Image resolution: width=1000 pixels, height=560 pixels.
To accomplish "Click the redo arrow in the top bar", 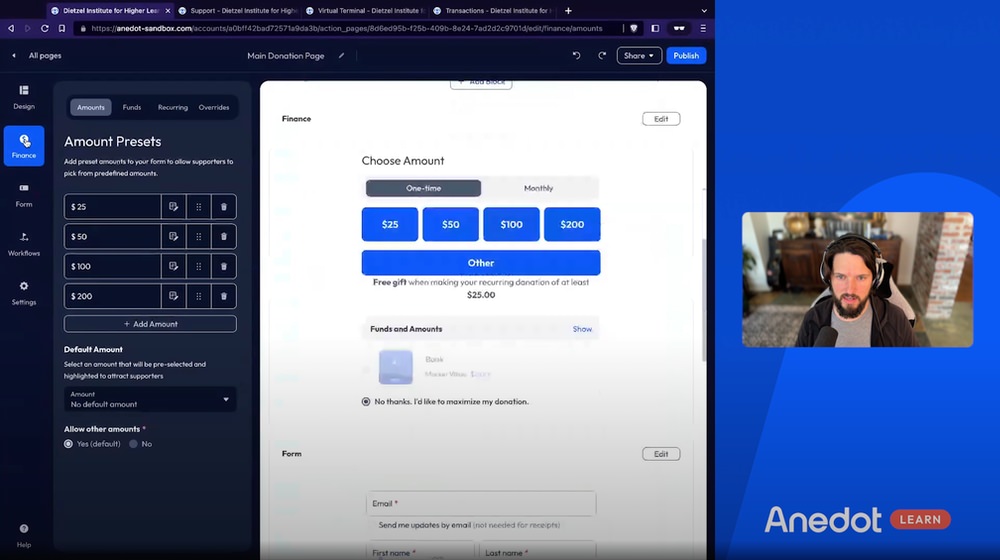I will (x=601, y=55).
